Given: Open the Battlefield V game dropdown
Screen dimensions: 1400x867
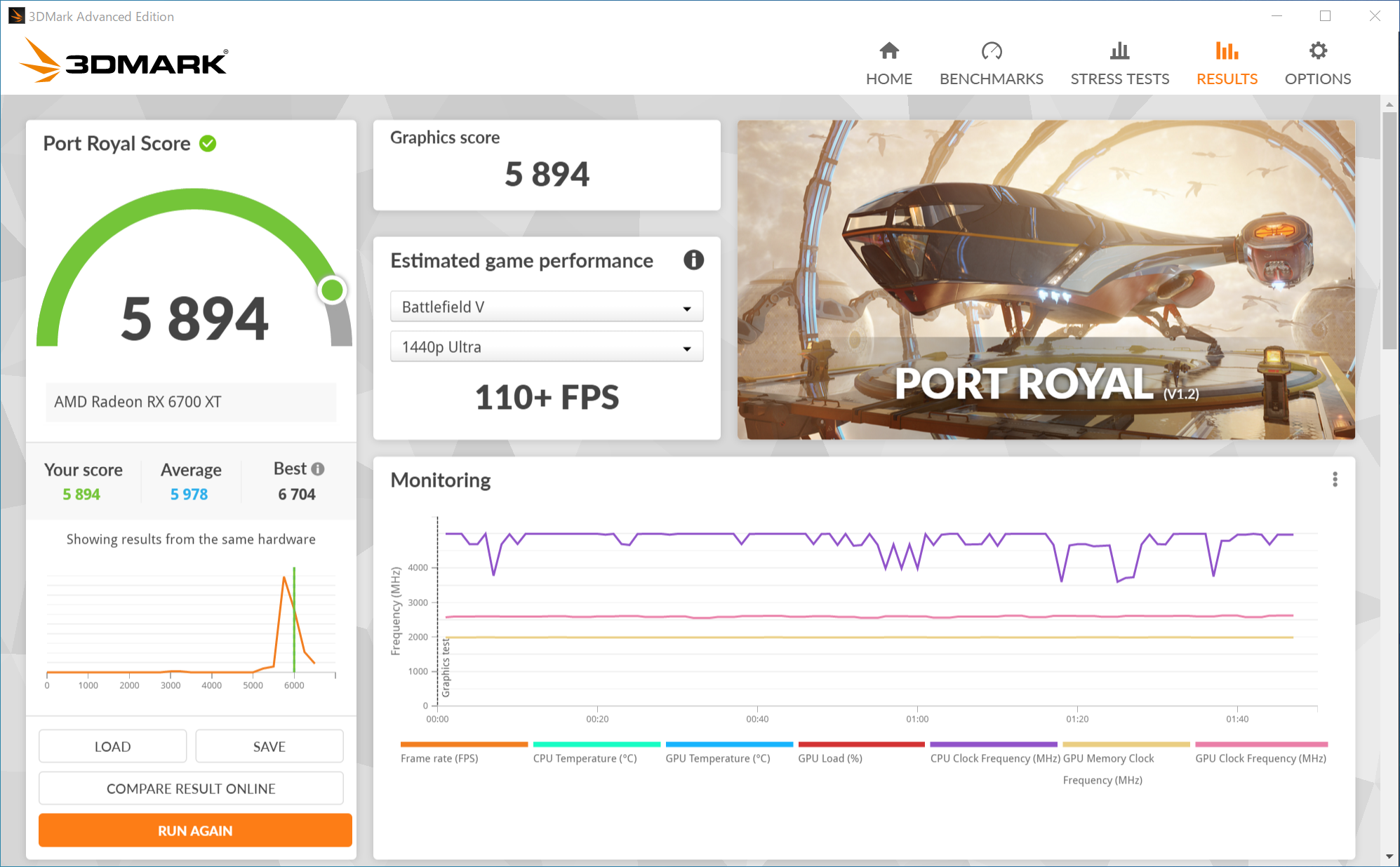Looking at the screenshot, I should [546, 307].
